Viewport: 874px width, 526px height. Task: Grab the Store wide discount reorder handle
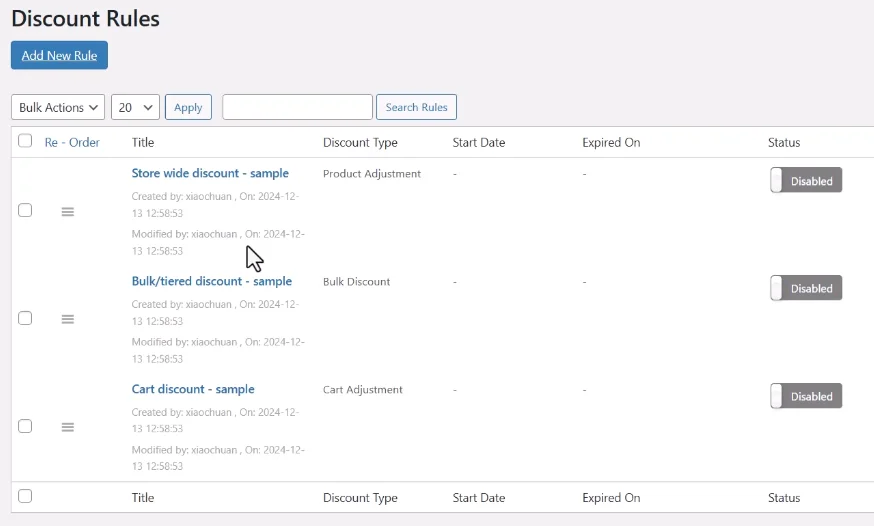[x=67, y=212]
